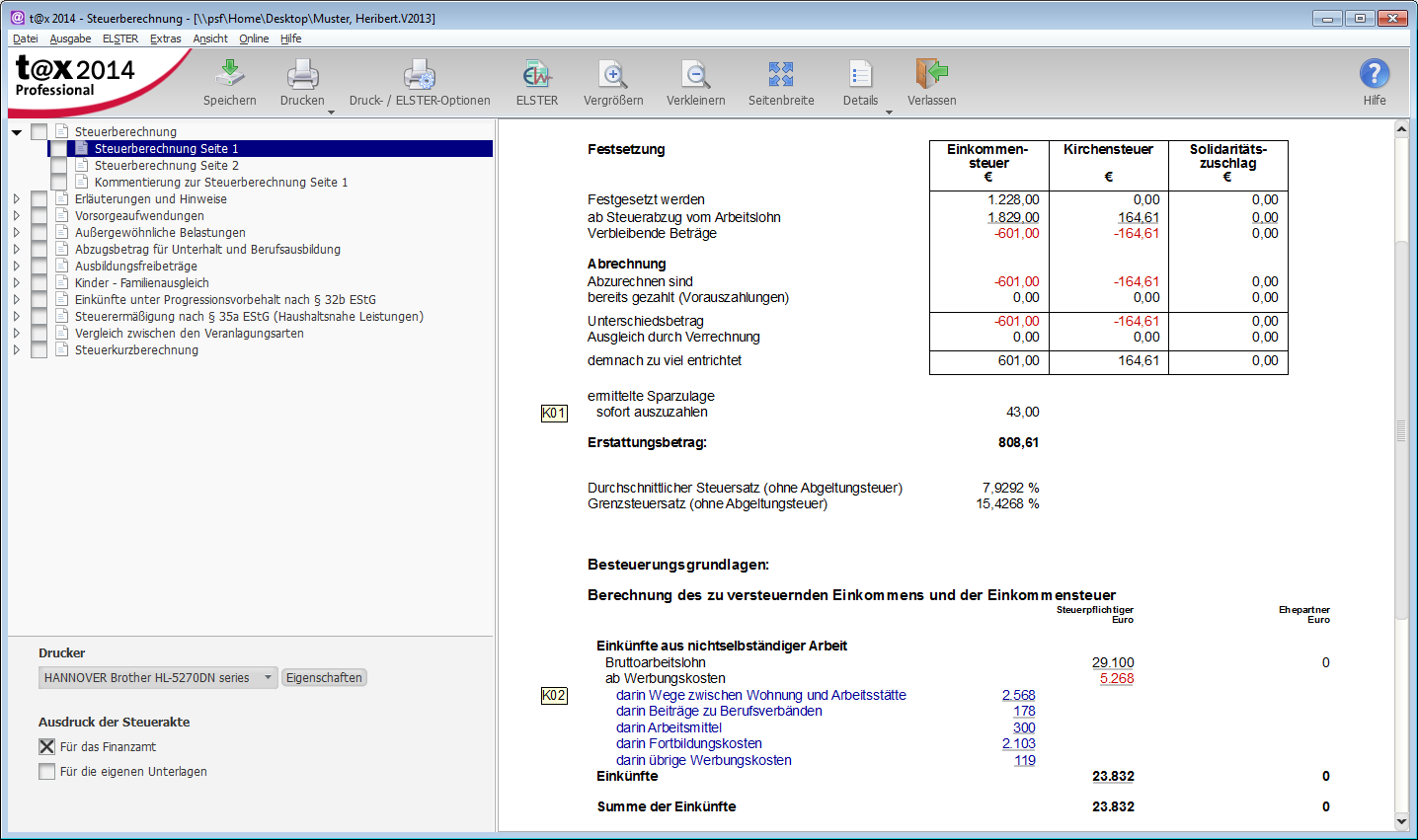Exit via the Verlassen icon
Image resolution: width=1418 pixels, height=840 pixels.
coord(931,74)
